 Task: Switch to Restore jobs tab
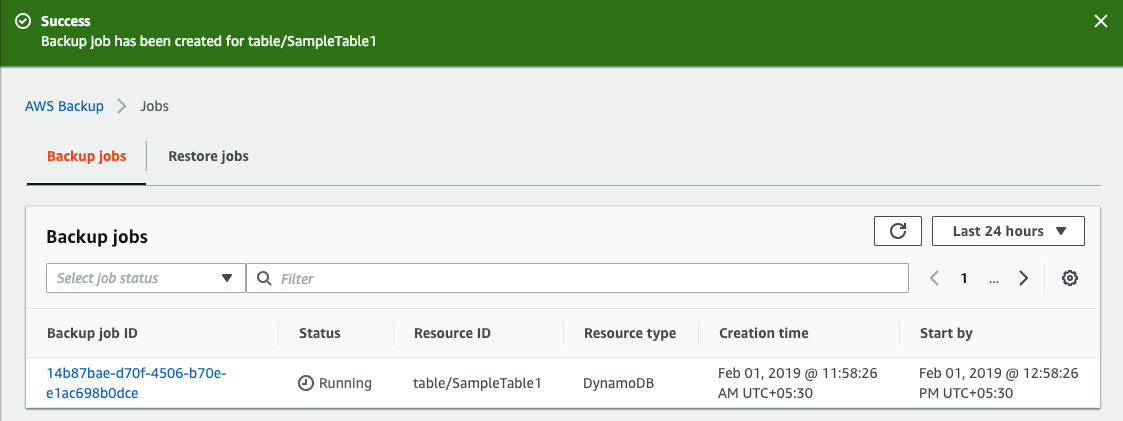click(x=208, y=156)
